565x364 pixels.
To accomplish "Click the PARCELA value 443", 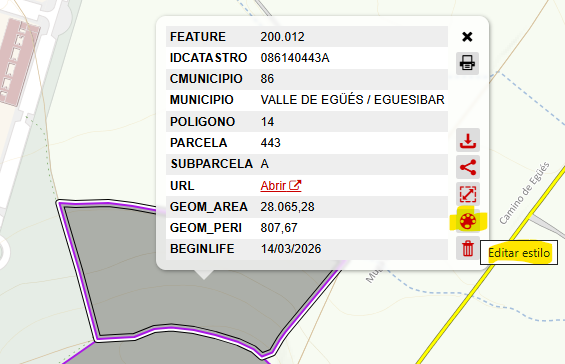I will [x=270, y=143].
